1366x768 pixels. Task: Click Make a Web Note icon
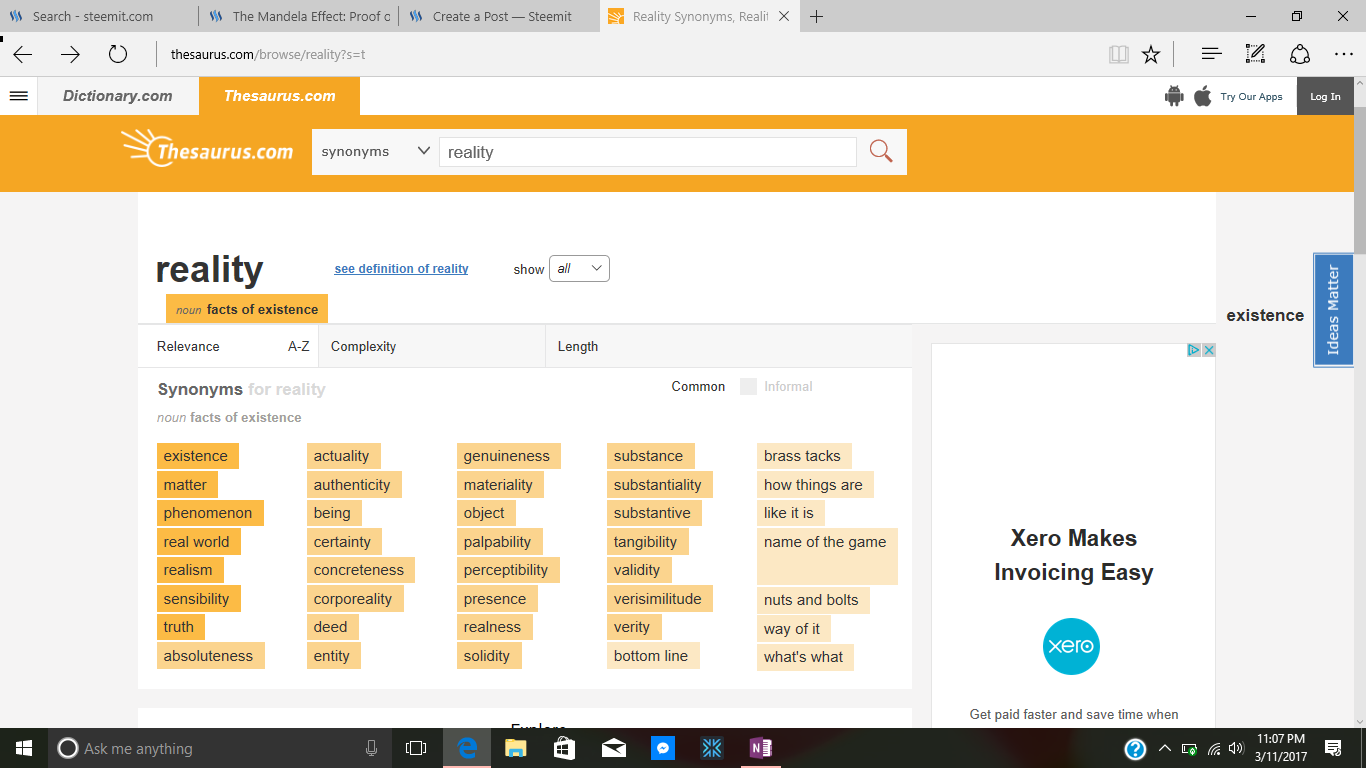(x=1255, y=54)
